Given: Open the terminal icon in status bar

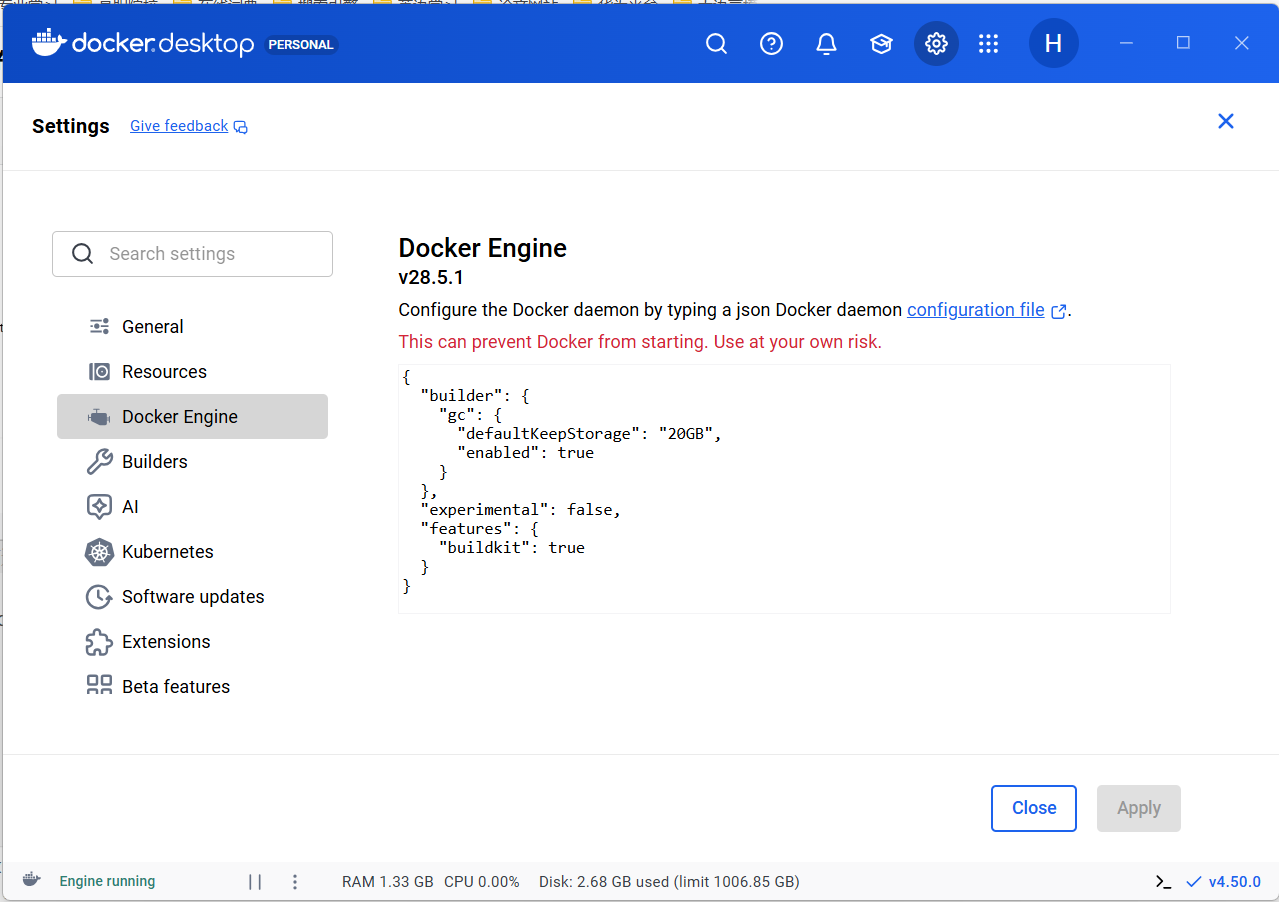Looking at the screenshot, I should 1163,881.
